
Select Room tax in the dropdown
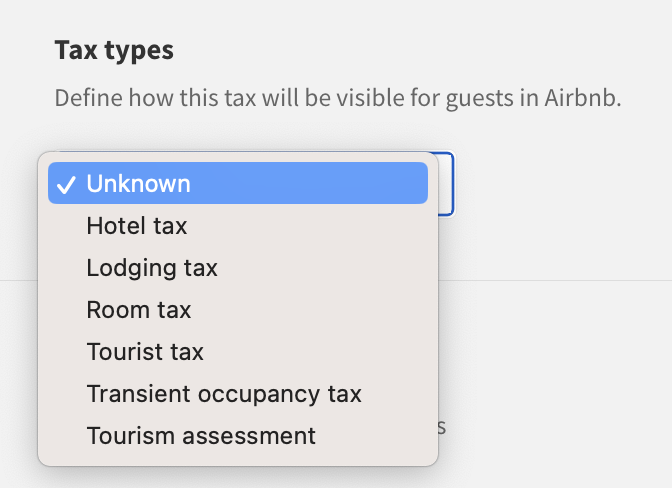point(139,310)
